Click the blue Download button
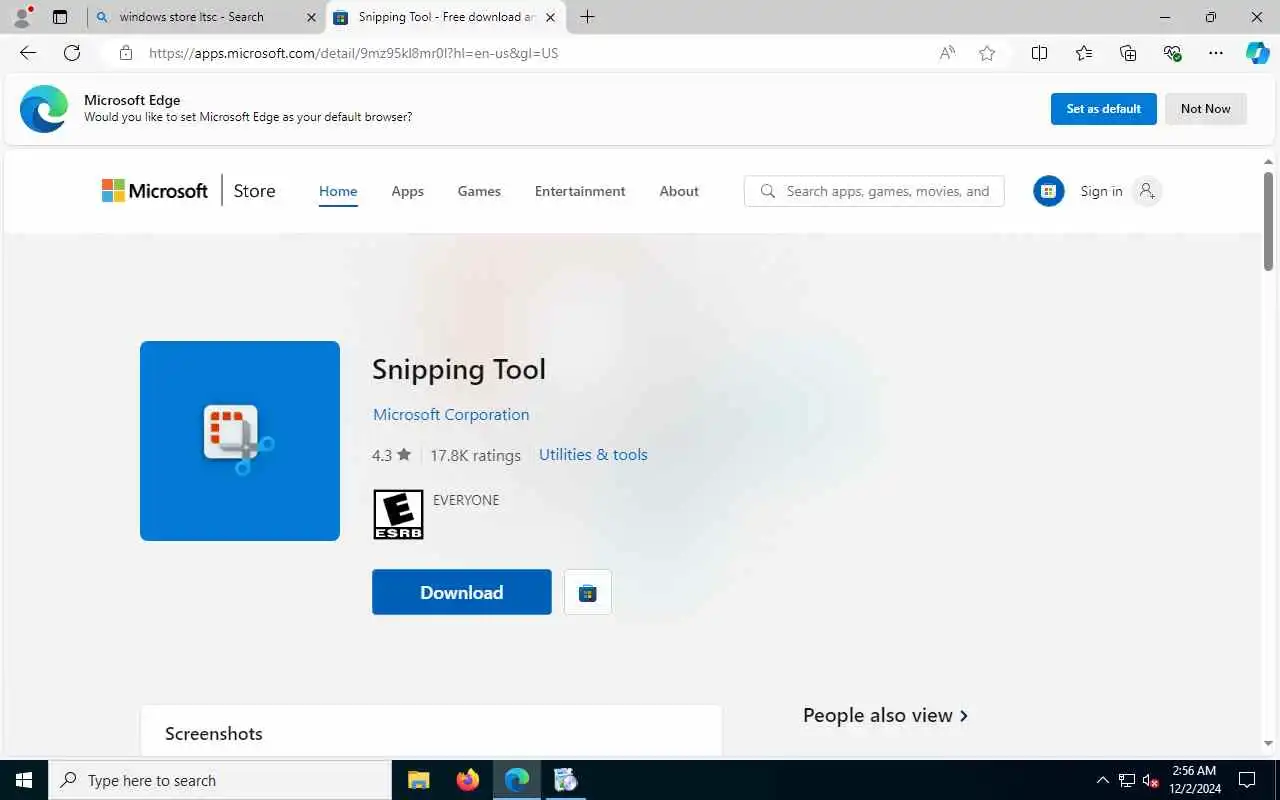Viewport: 1280px width, 800px height. tap(462, 593)
